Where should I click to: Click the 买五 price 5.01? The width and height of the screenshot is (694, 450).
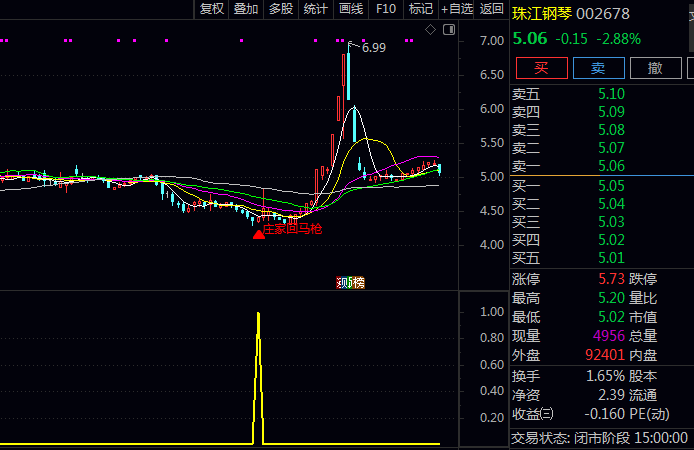[611, 258]
